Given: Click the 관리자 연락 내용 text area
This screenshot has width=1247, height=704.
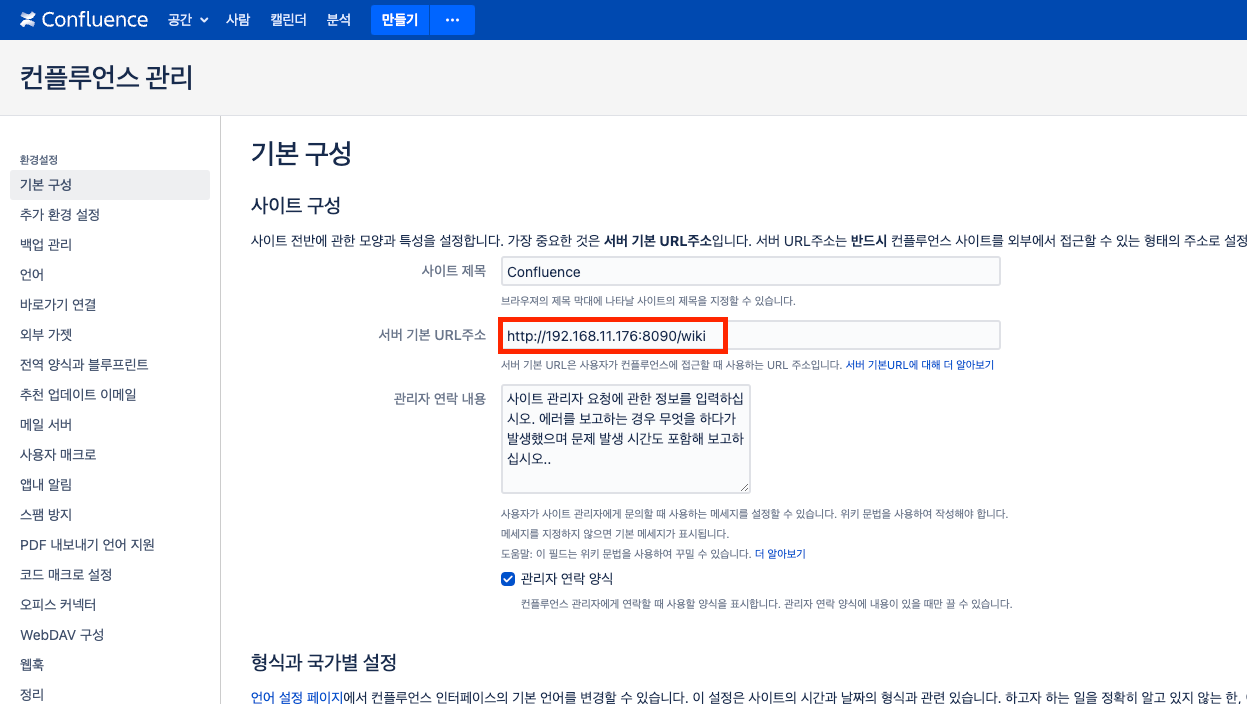Looking at the screenshot, I should coord(626,439).
